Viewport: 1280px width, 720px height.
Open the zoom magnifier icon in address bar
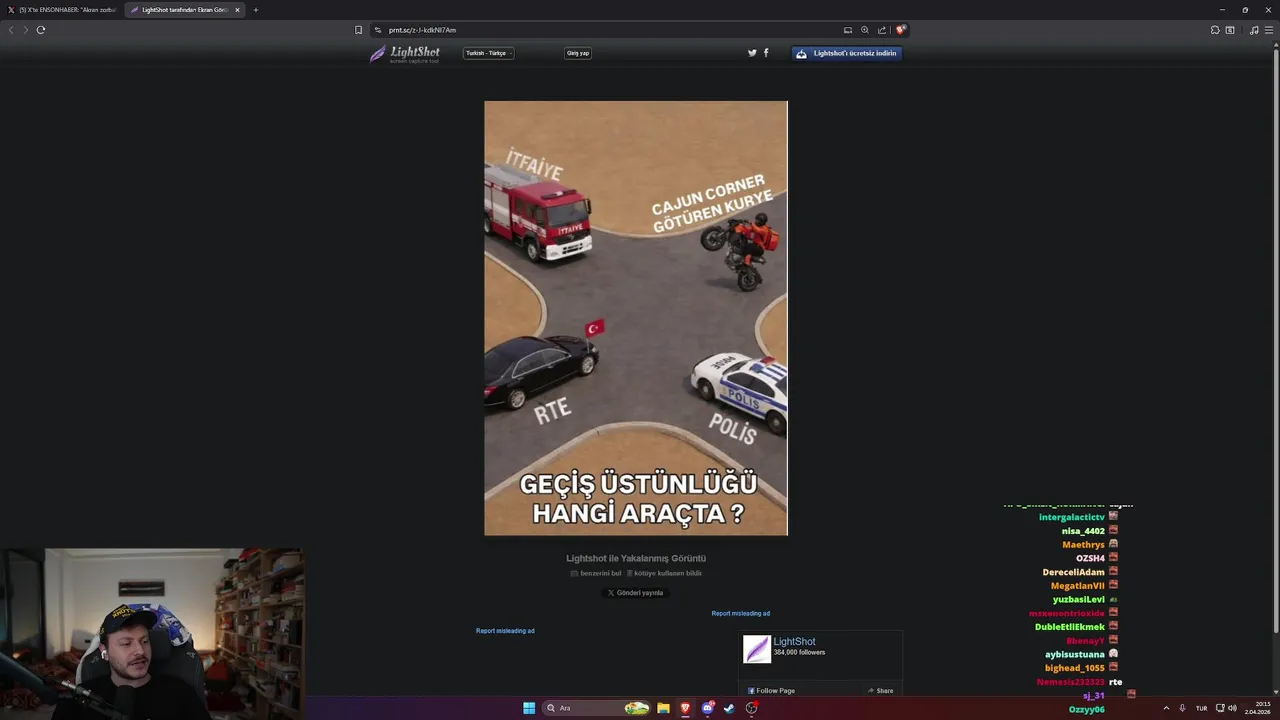pyautogui.click(x=865, y=30)
